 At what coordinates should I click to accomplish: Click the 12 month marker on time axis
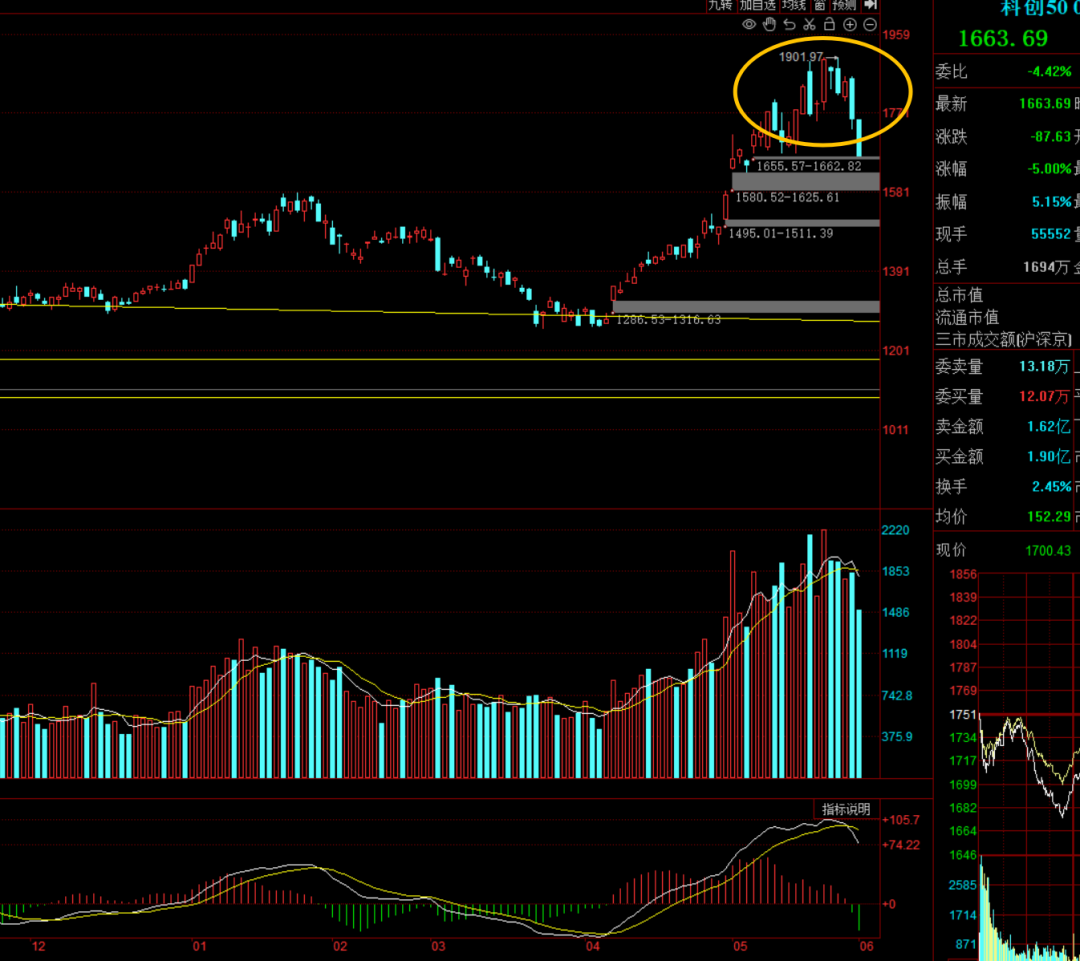click(39, 946)
